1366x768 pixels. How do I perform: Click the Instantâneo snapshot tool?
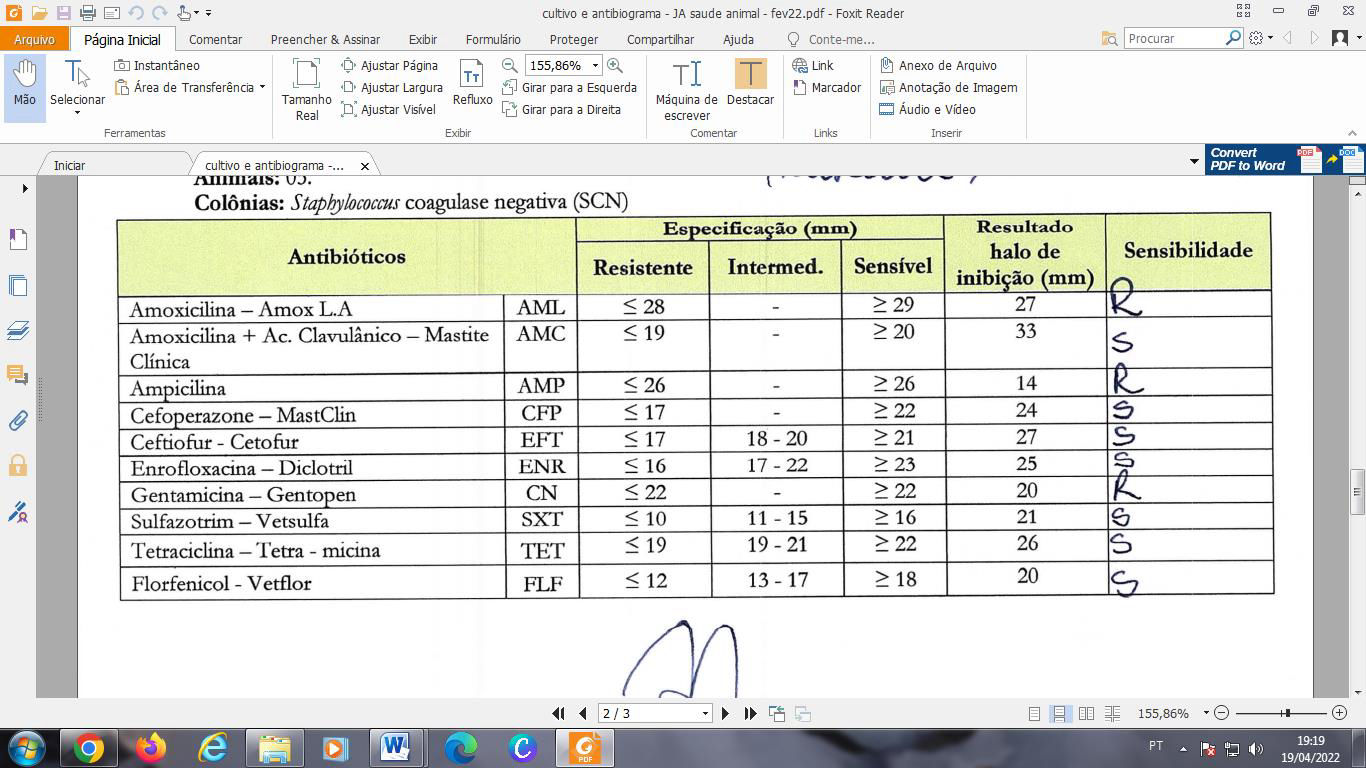[157, 65]
